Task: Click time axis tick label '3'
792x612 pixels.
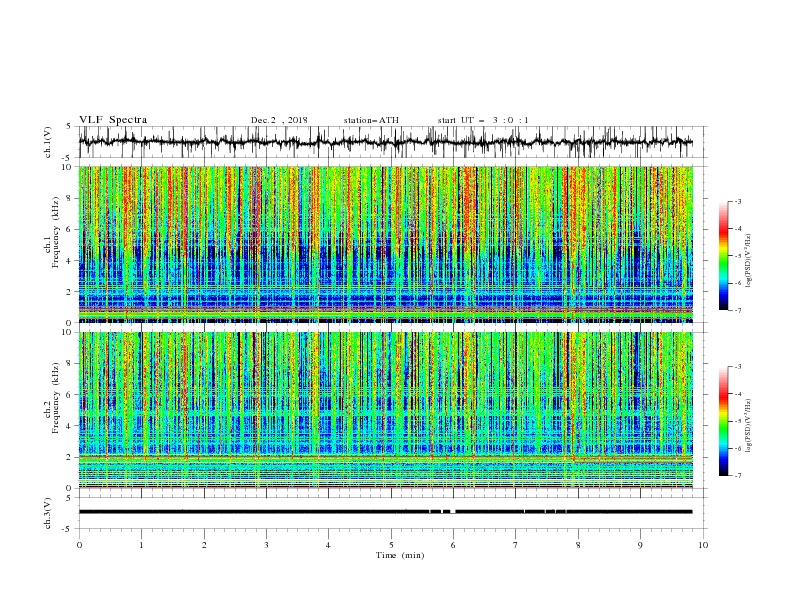Action: pos(266,545)
